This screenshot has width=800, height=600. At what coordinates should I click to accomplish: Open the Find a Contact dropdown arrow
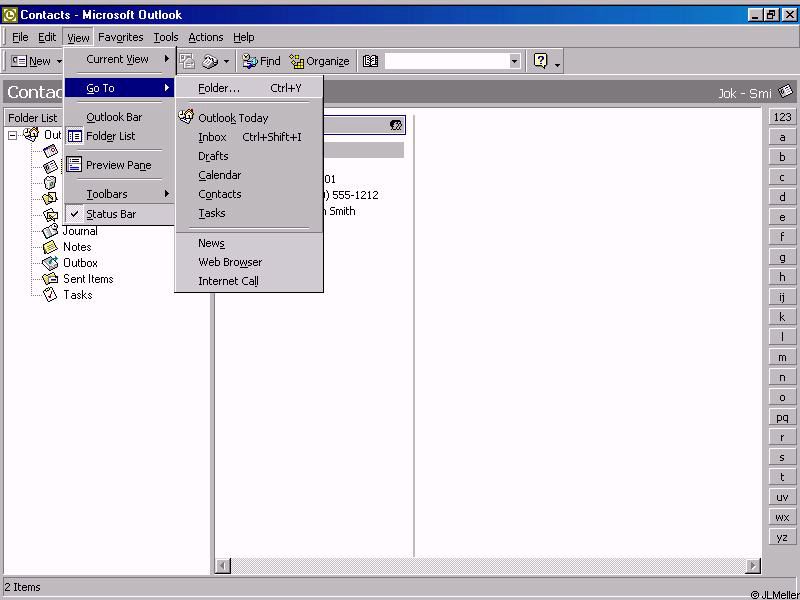514,61
